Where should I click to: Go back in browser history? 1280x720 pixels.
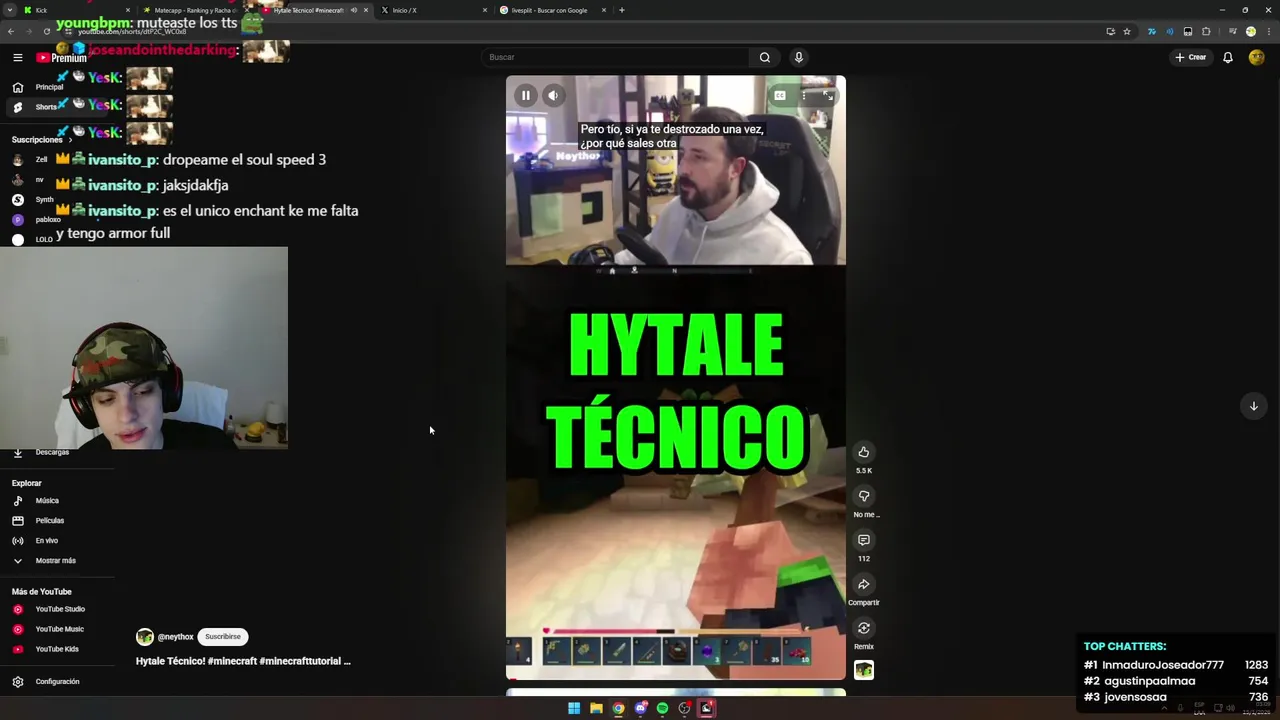point(10,31)
